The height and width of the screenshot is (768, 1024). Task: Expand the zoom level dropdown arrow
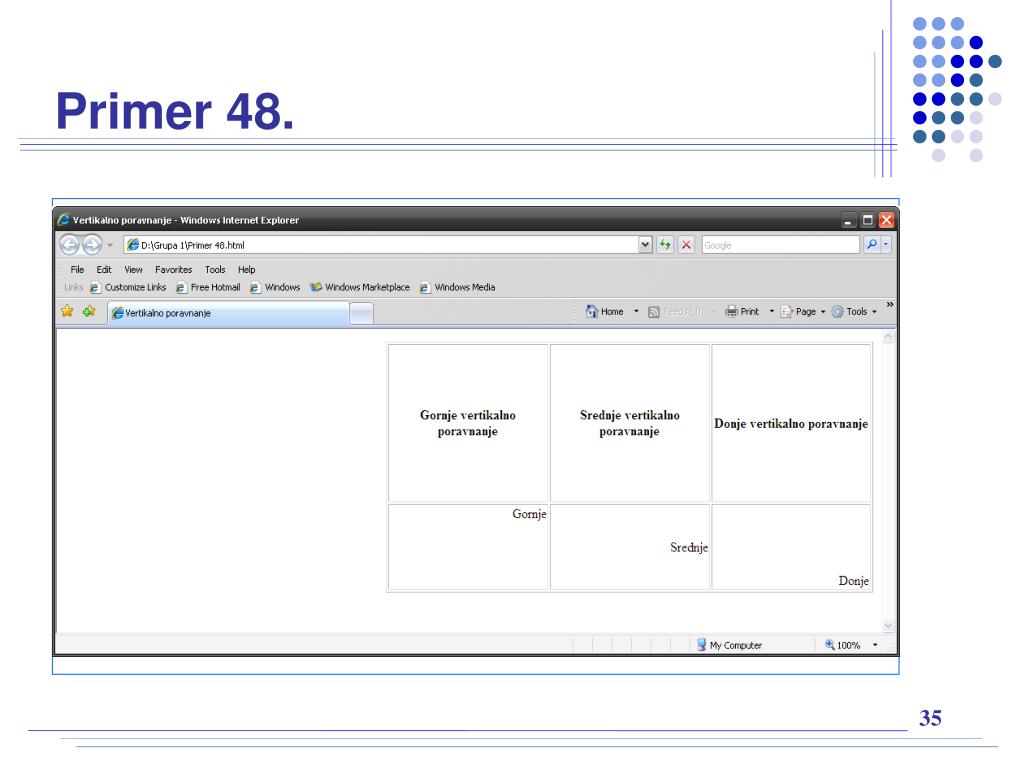[x=875, y=645]
